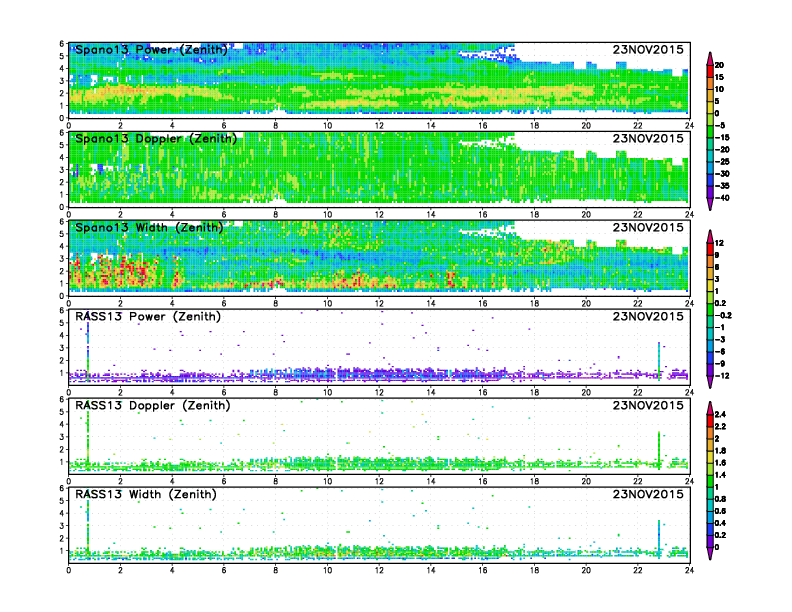The image size is (792, 612).
Task: Click hour tick '12' below Spano13 Power panel
Action: click(x=379, y=126)
